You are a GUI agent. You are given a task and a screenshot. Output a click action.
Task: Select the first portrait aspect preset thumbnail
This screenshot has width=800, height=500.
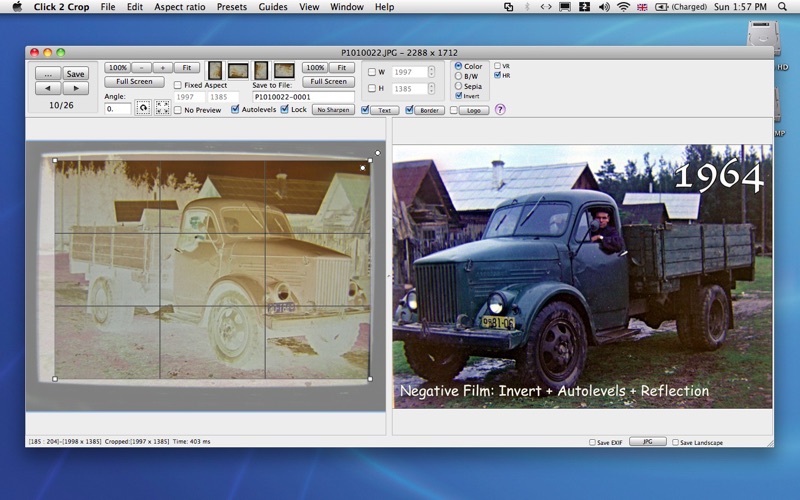coord(215,70)
